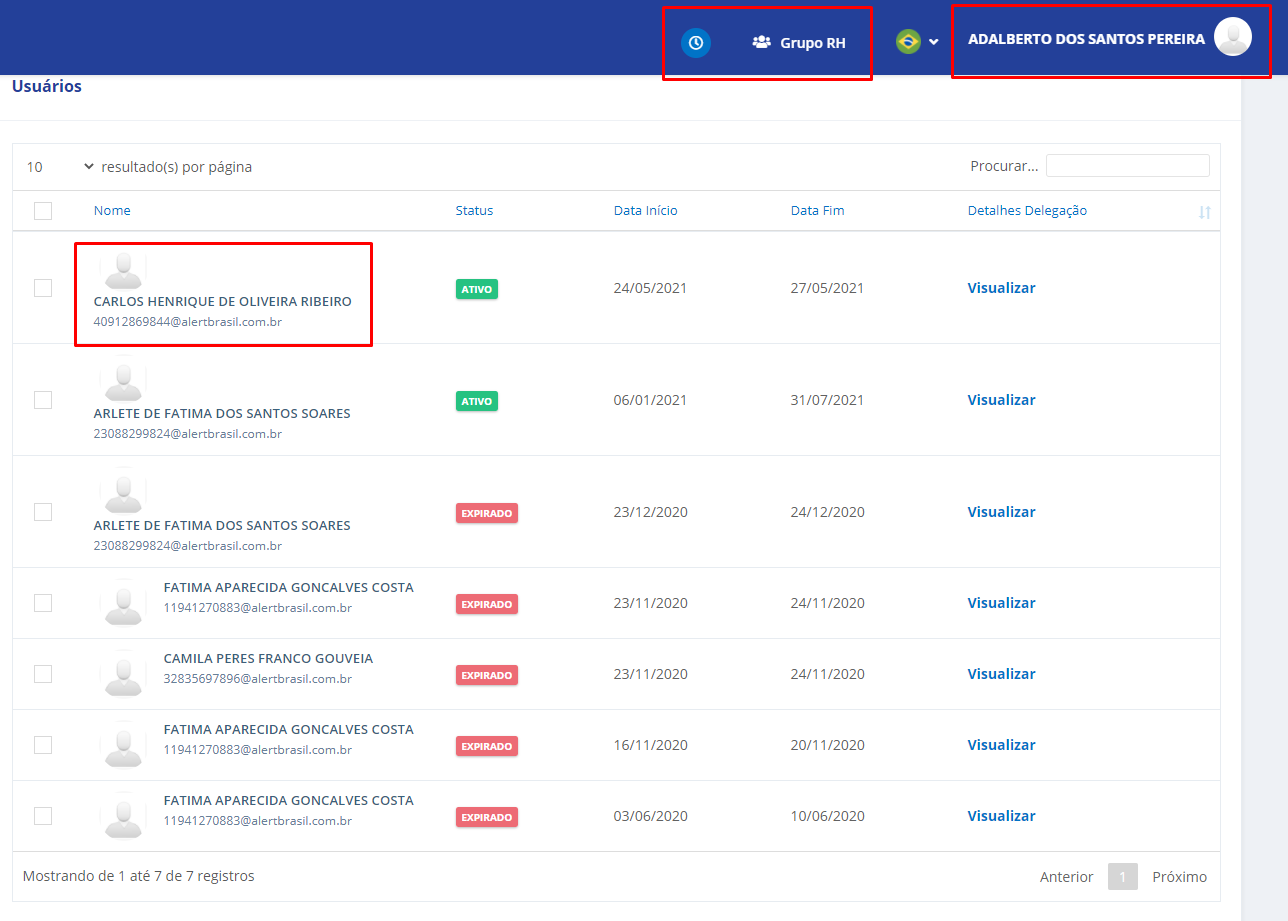Click the blue clock icon in header
The width and height of the screenshot is (1288, 921).
click(696, 43)
